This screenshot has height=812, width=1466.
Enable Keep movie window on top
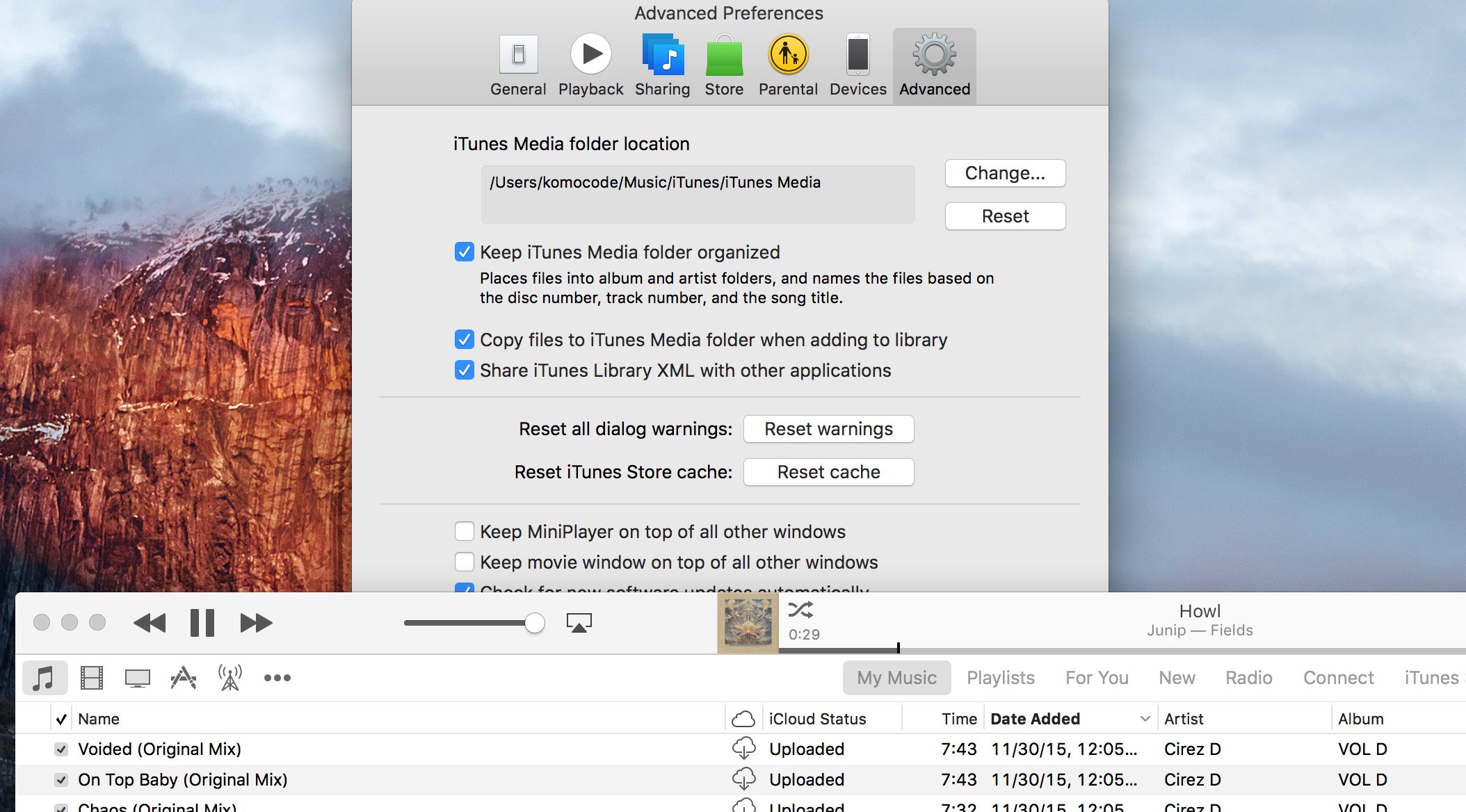465,562
